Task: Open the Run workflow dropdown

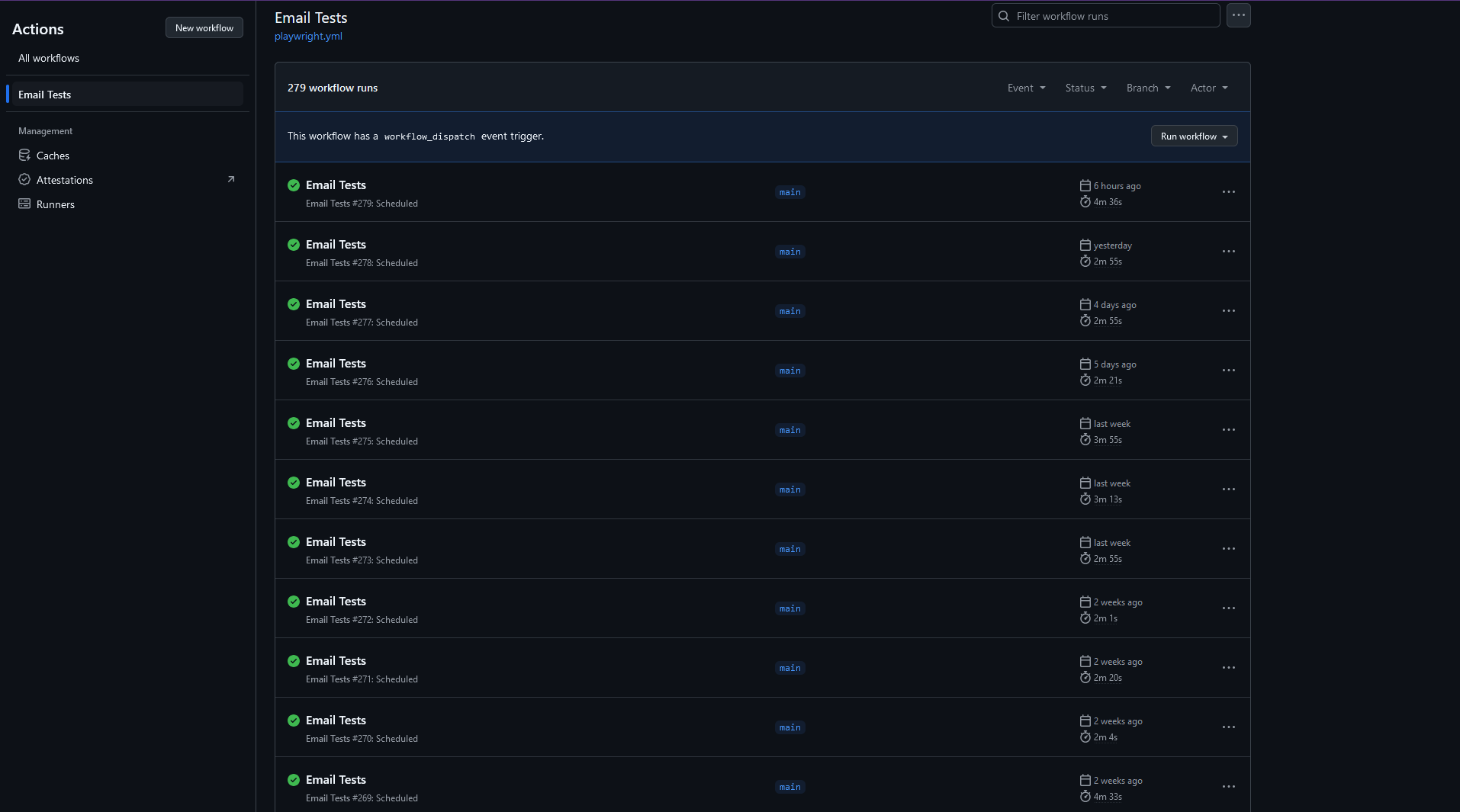Action: click(1194, 136)
